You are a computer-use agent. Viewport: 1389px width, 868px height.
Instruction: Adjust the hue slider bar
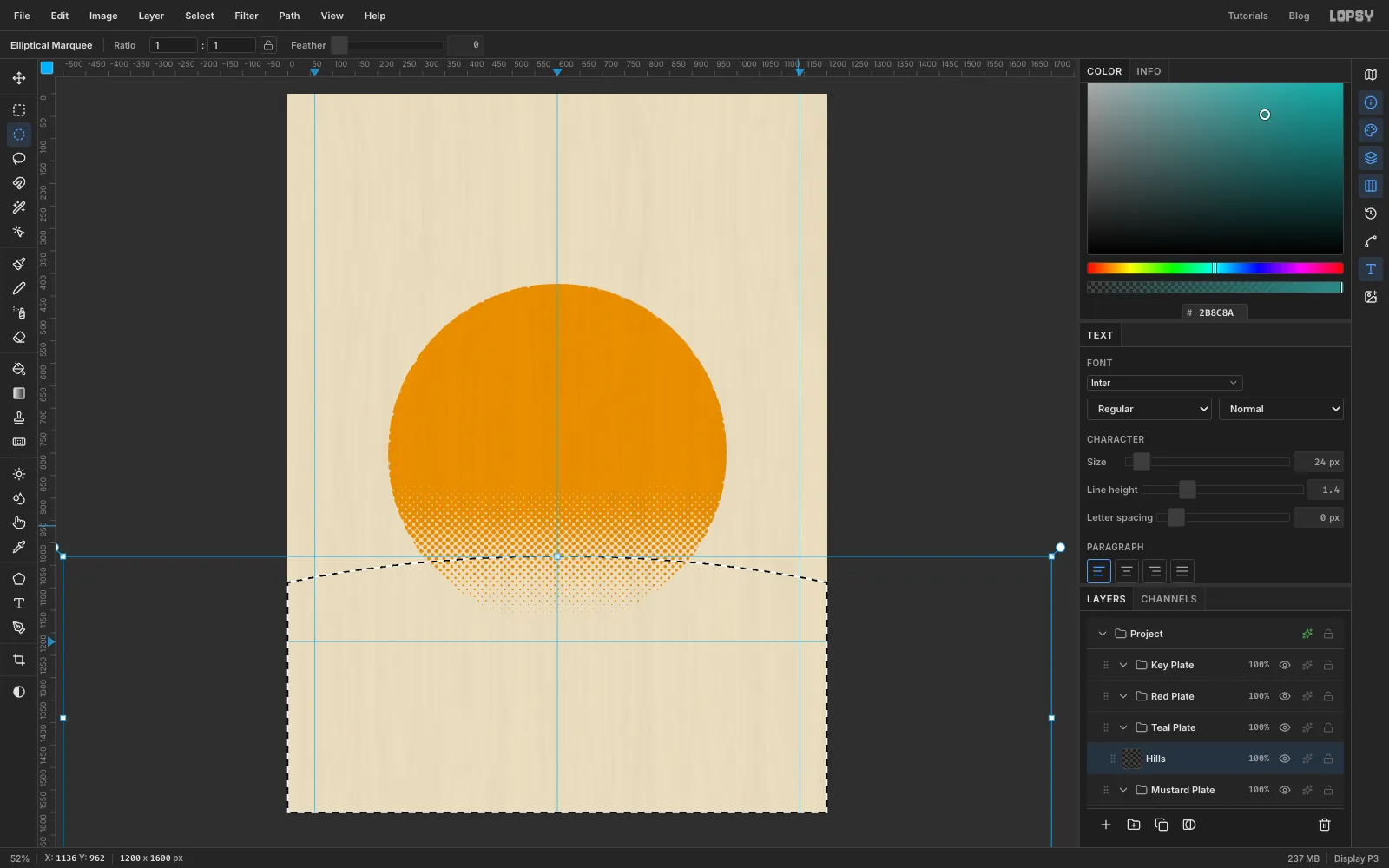[x=1215, y=268]
